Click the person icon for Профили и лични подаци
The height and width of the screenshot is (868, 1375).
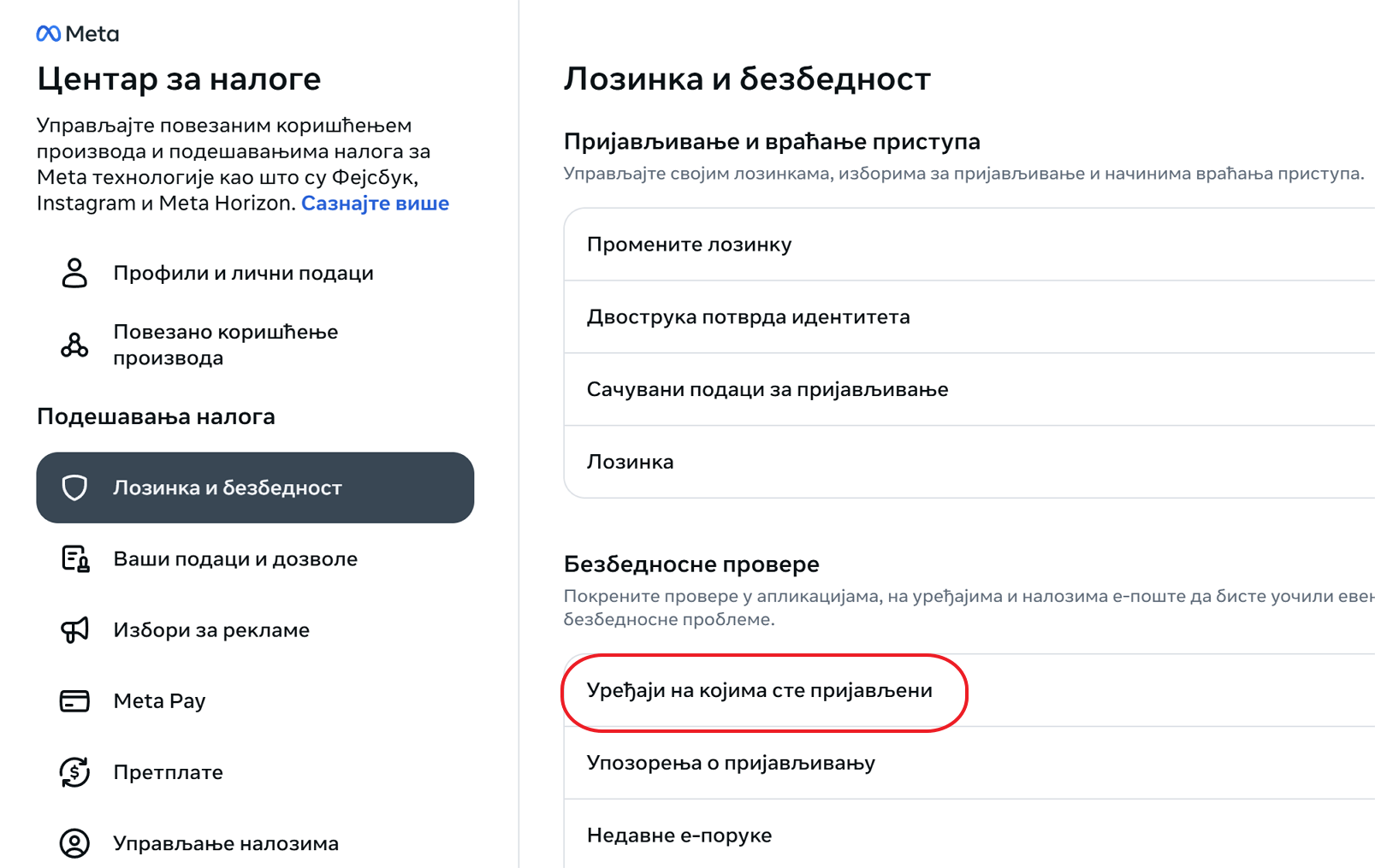pos(74,273)
